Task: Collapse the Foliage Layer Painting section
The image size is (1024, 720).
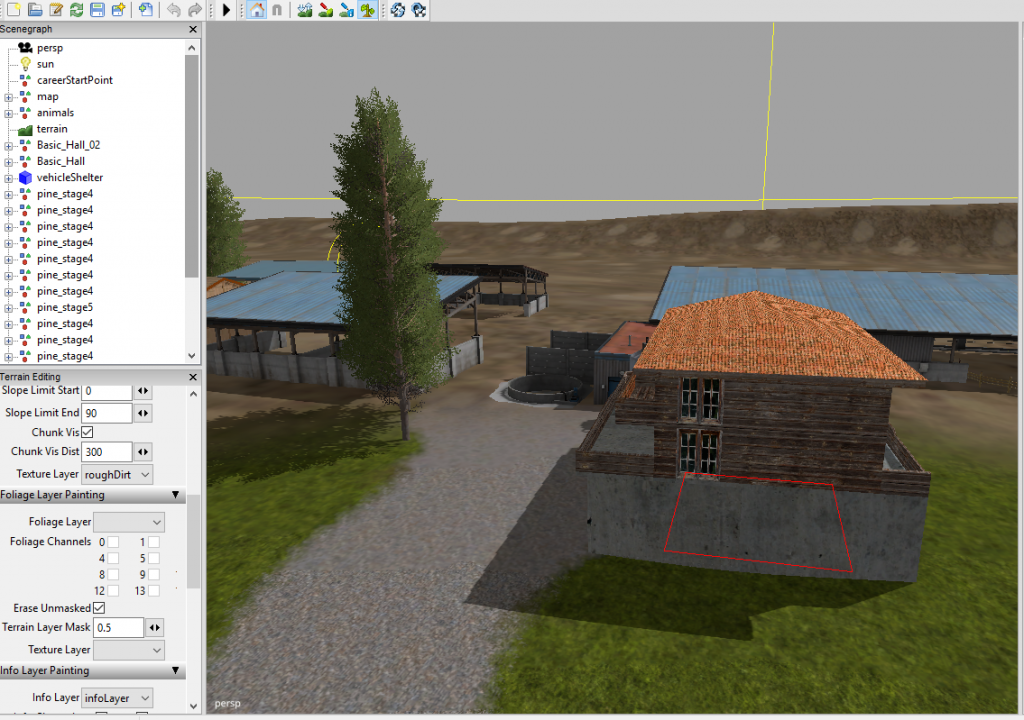Action: point(175,495)
